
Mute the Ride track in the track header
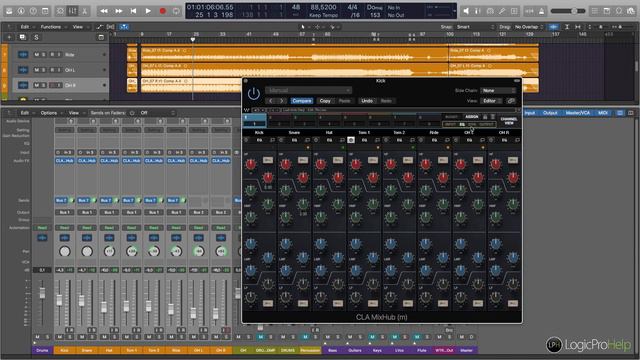click(x=37, y=54)
